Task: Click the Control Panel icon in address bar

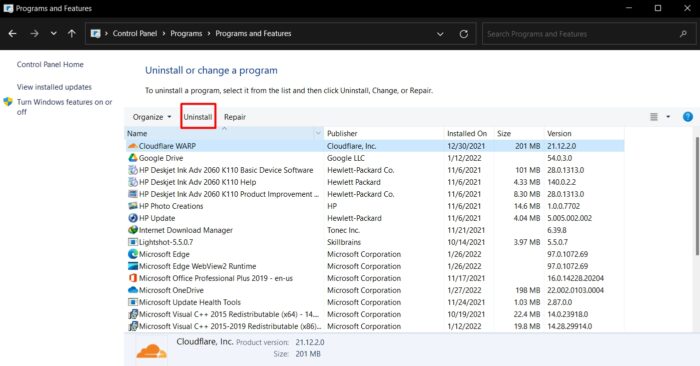Action: (x=96, y=33)
